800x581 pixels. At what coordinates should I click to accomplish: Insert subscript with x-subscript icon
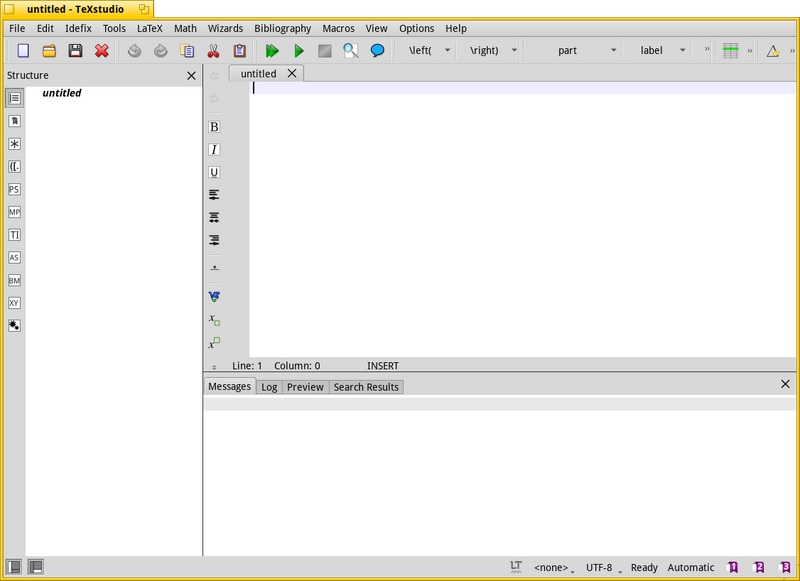point(214,319)
